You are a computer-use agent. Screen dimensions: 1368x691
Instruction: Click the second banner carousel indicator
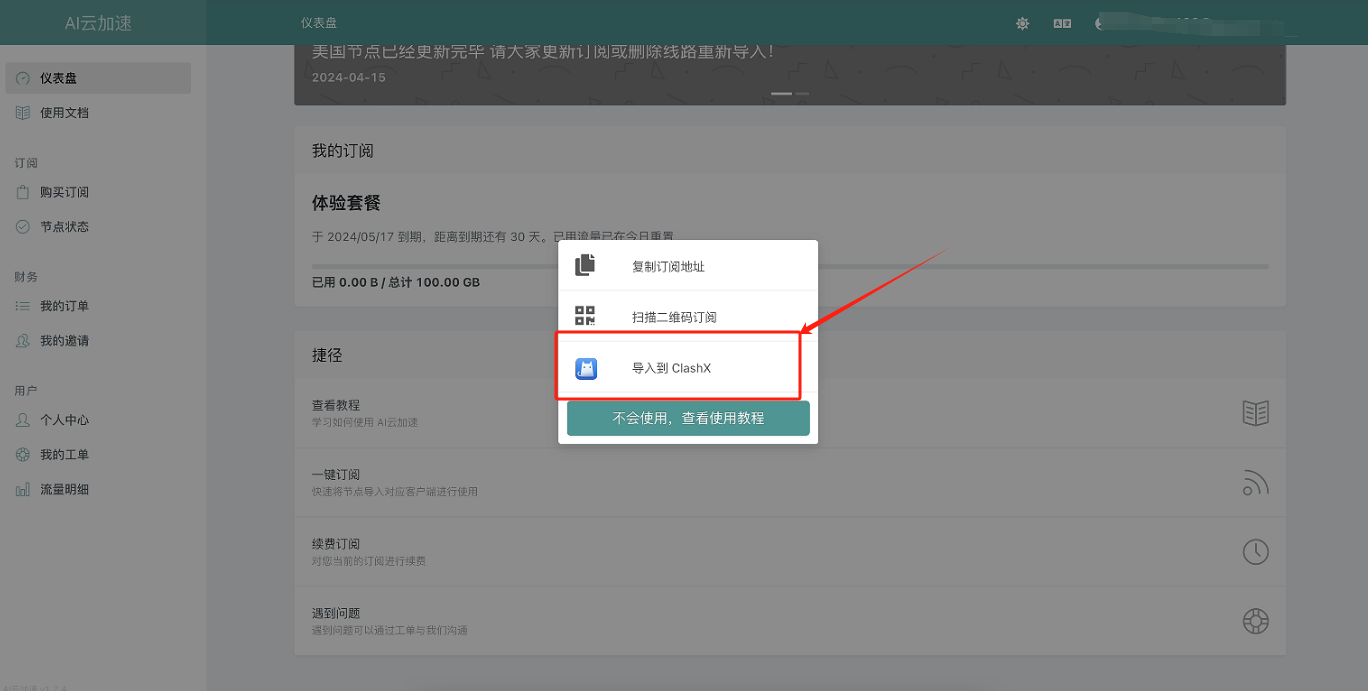802,94
